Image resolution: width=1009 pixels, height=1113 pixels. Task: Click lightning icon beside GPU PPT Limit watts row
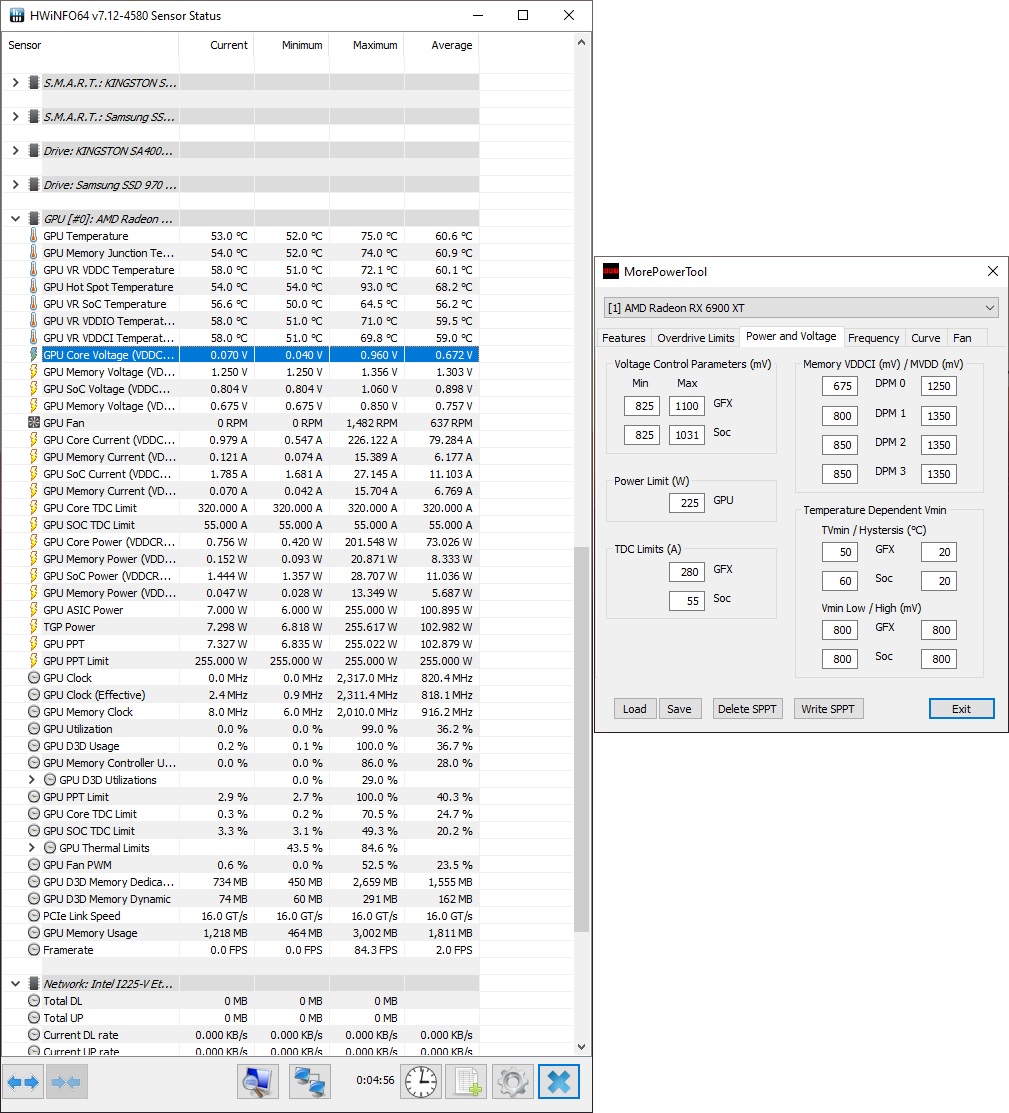33,661
